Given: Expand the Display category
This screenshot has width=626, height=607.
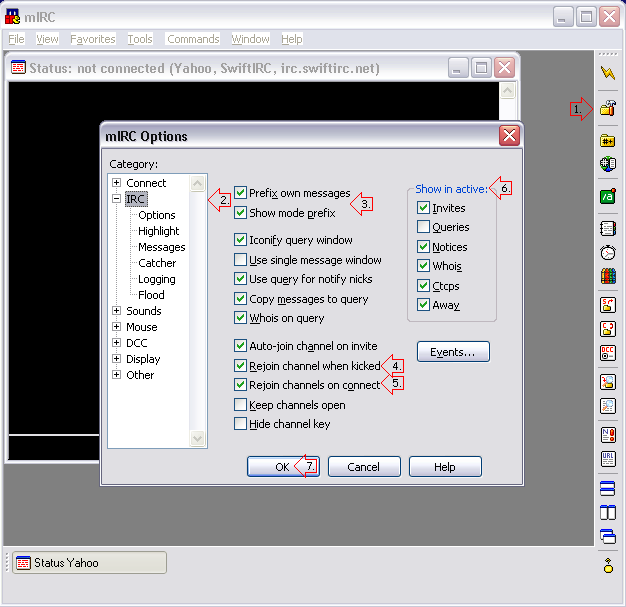Looking at the screenshot, I should 116,358.
